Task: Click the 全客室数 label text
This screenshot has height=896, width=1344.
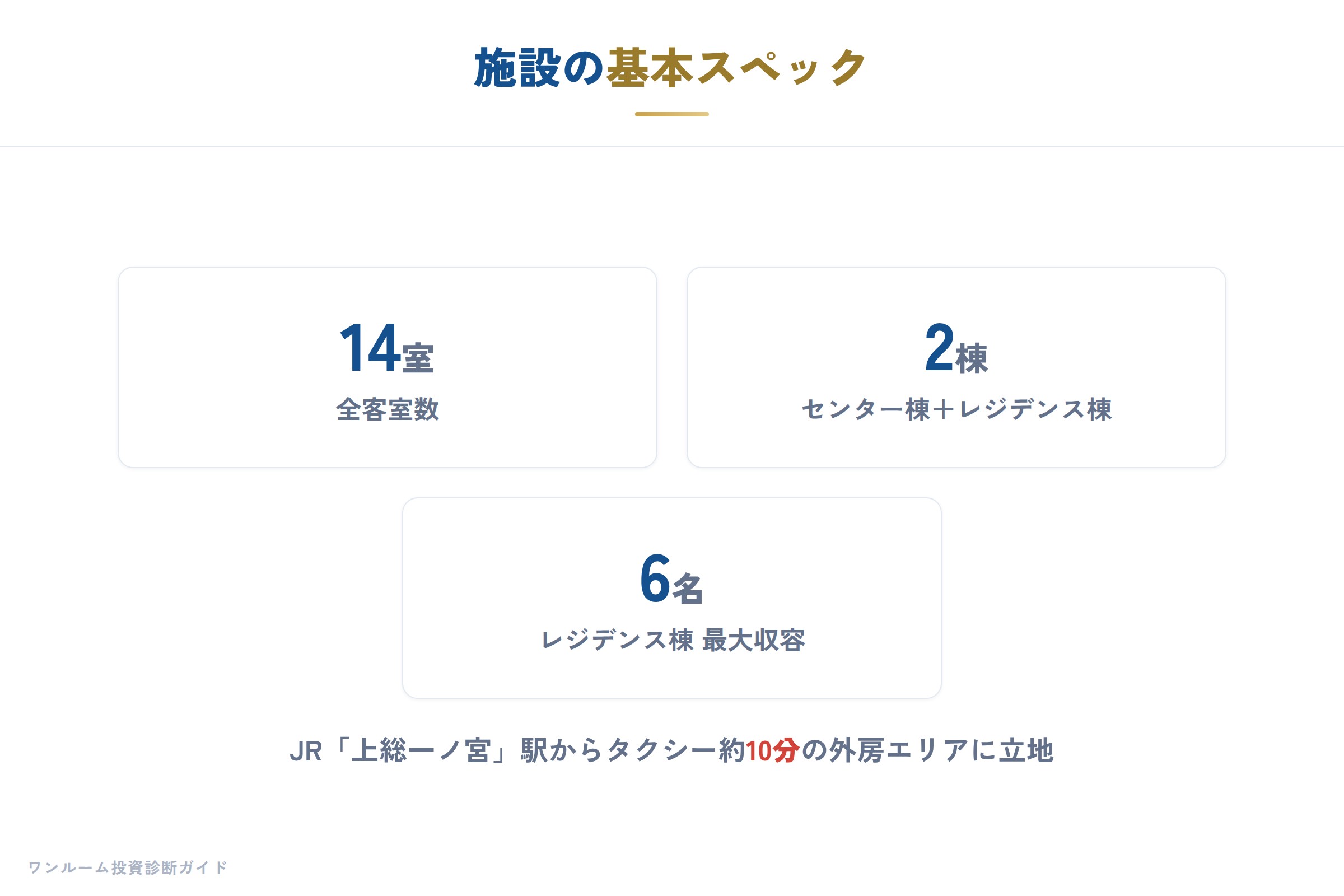Action: pyautogui.click(x=388, y=409)
